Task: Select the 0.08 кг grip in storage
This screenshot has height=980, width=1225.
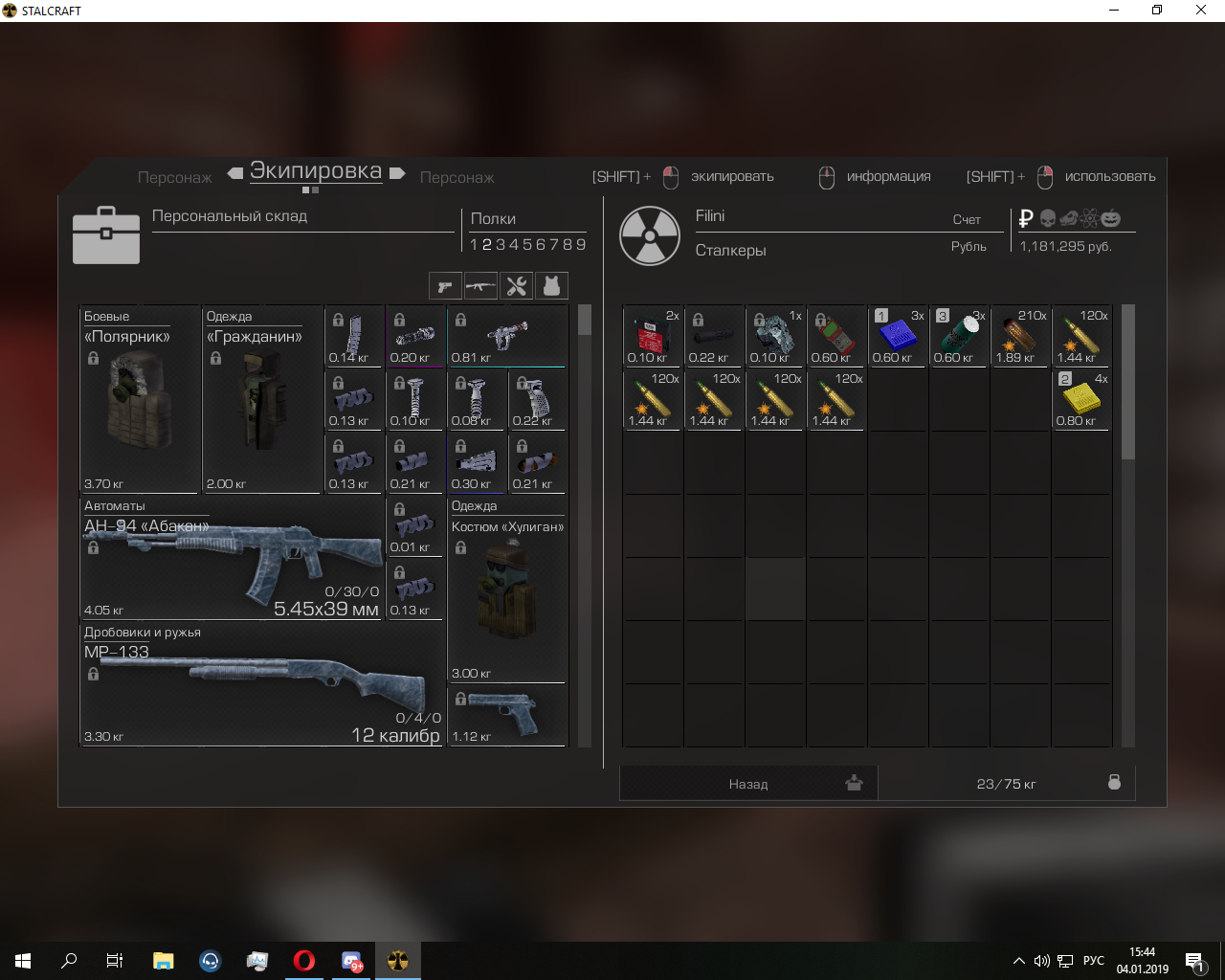Action: click(x=477, y=399)
